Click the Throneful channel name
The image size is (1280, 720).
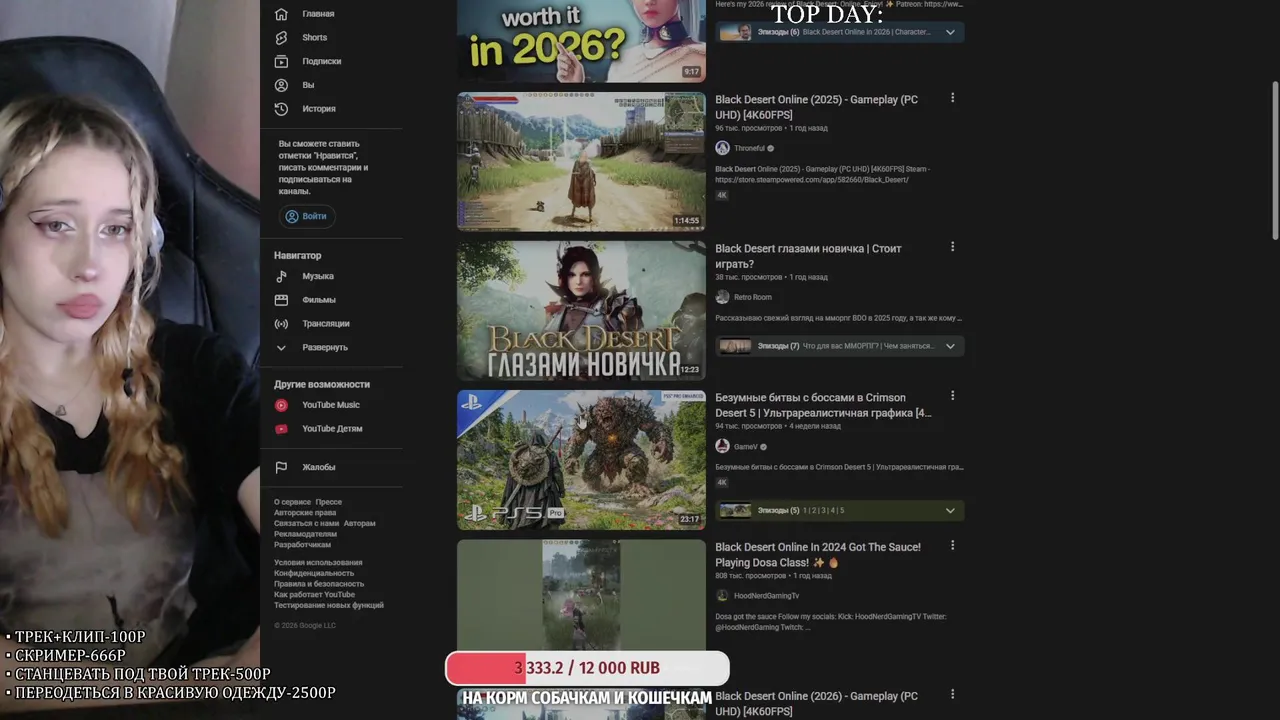point(749,148)
